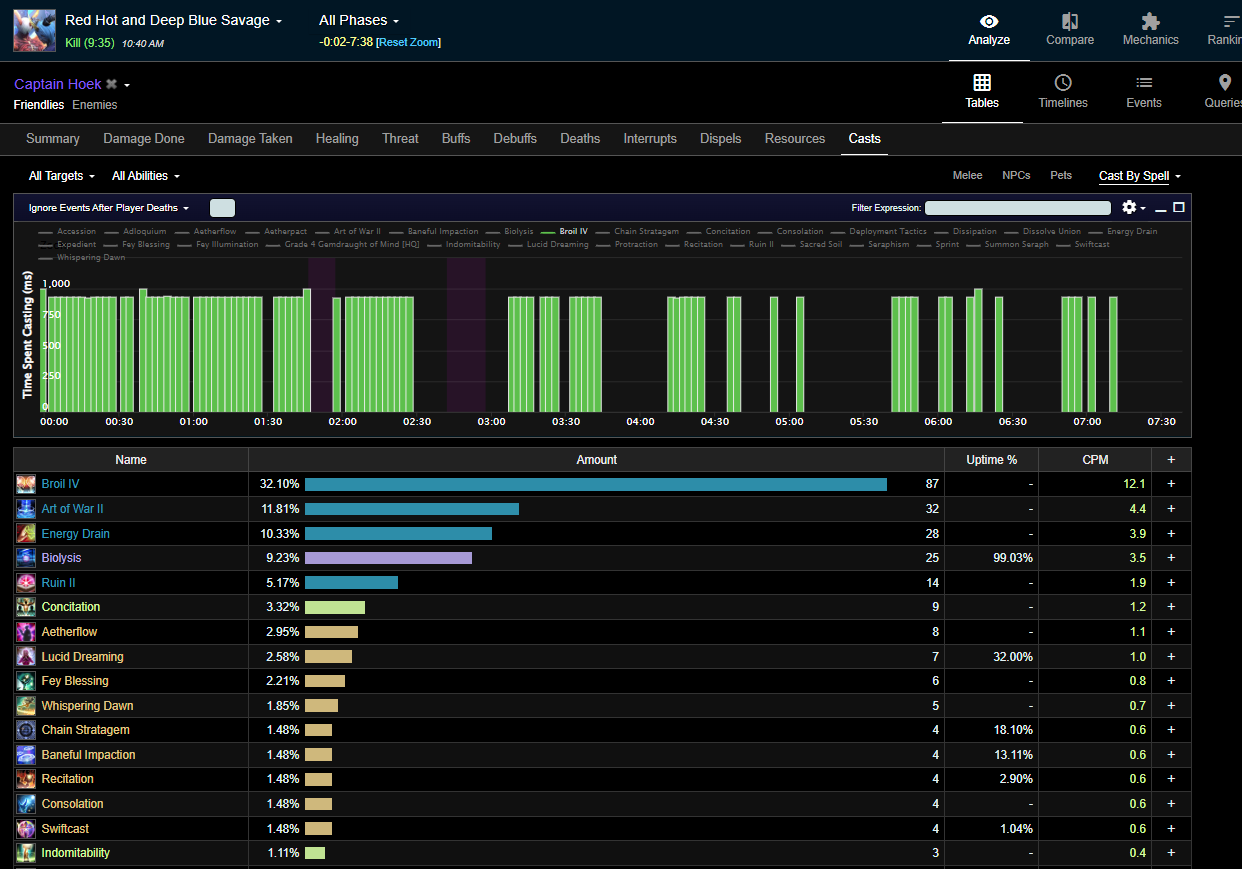Screen dimensions: 1242x869
Task: Click the Broil IV amount bar
Action: pyautogui.click(x=595, y=484)
